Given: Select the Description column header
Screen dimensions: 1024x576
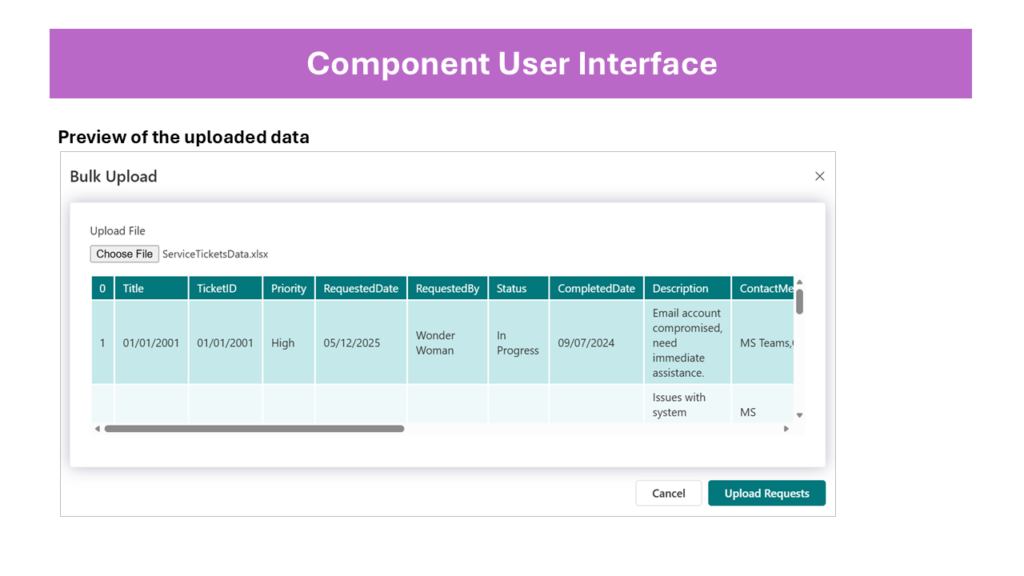Looking at the screenshot, I should [x=680, y=288].
